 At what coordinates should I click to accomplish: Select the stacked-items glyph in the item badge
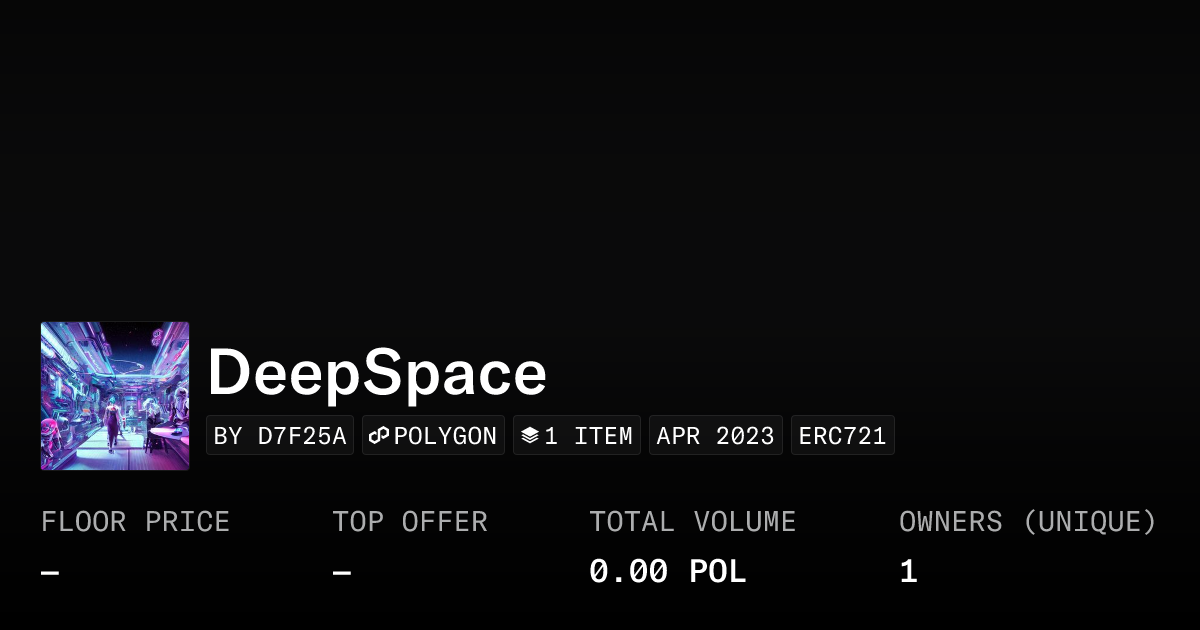coord(530,434)
